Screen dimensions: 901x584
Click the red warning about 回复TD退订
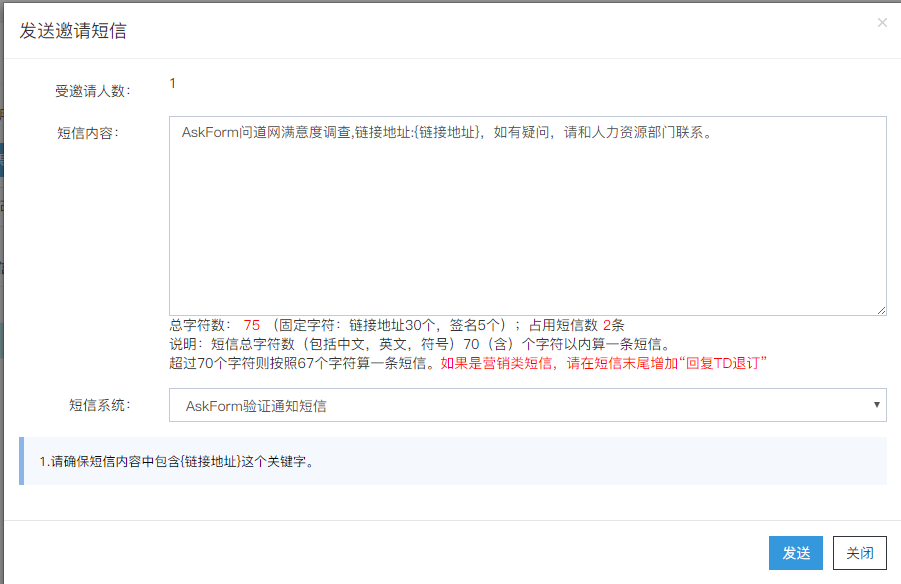click(x=604, y=363)
